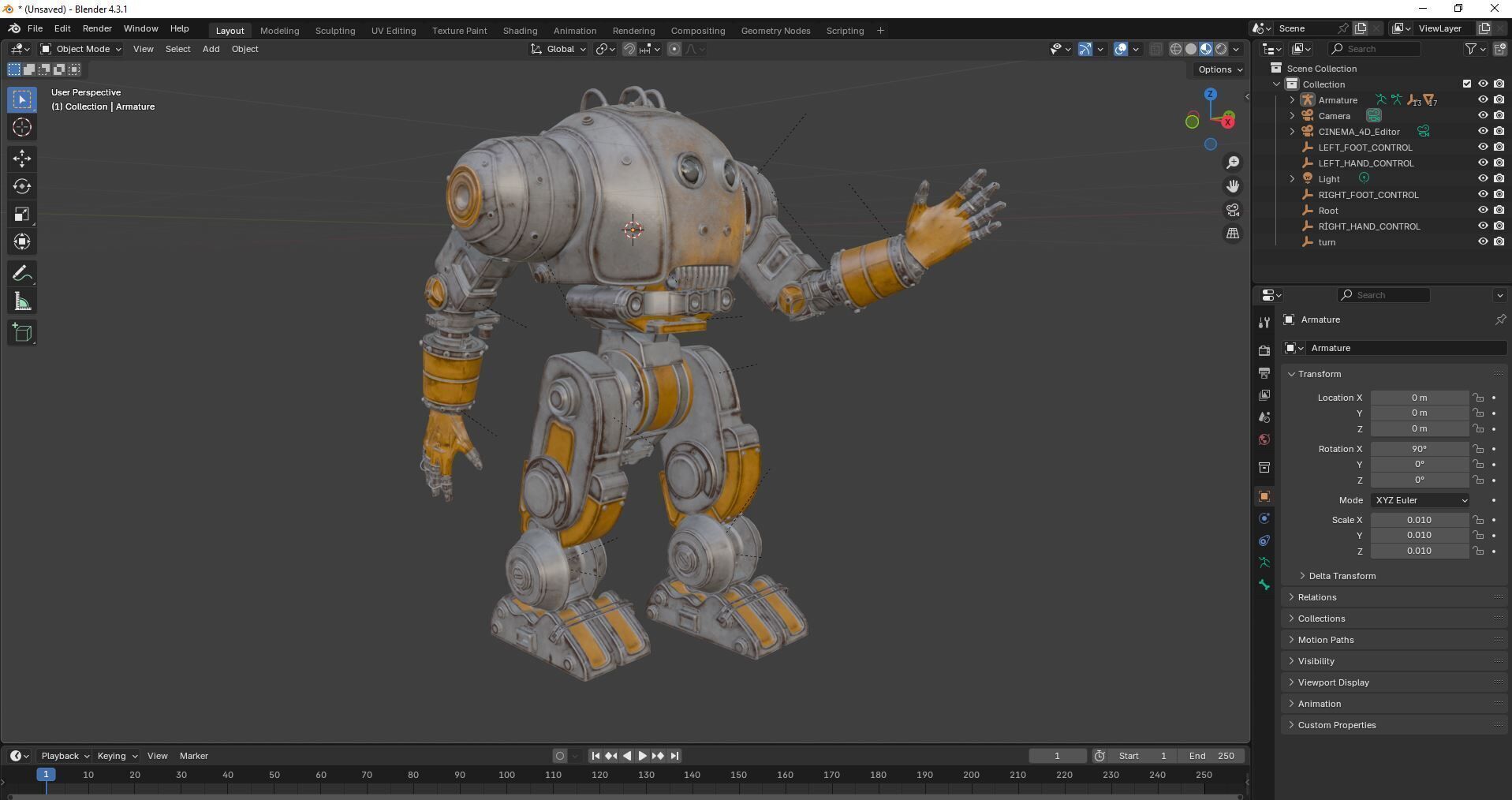This screenshot has height=800, width=1512.
Task: Select the Annotate tool
Action: tap(22, 274)
